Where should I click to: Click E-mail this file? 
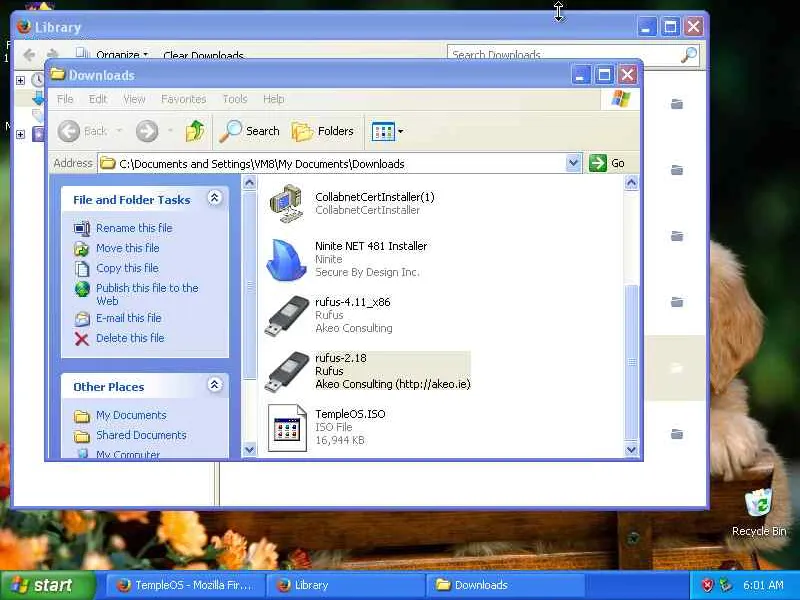[x=129, y=318]
